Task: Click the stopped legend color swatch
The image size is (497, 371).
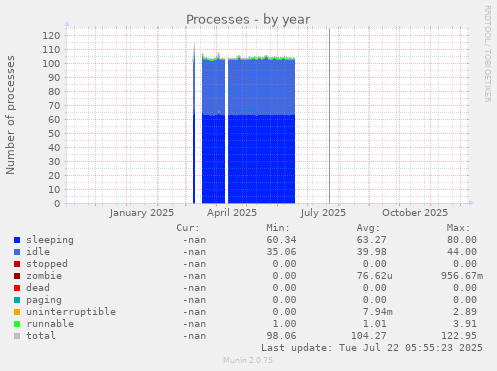Action: pos(17,264)
